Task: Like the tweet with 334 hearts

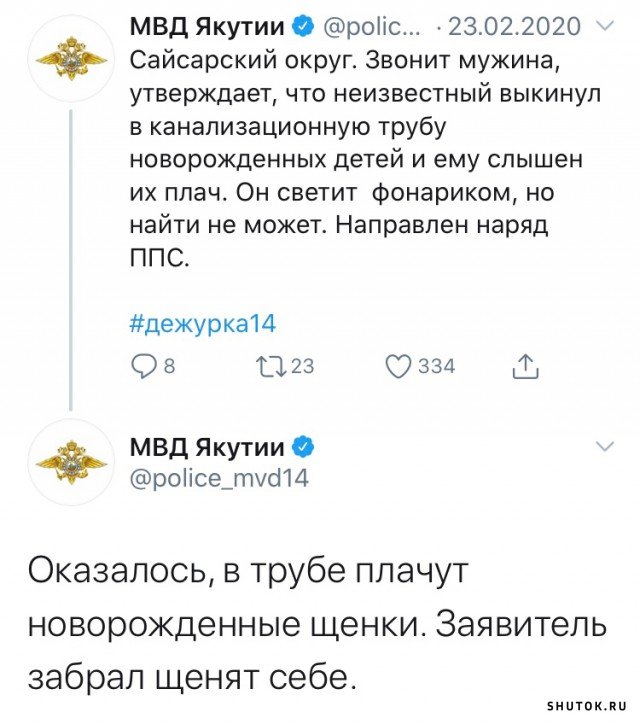Action: 398,366
